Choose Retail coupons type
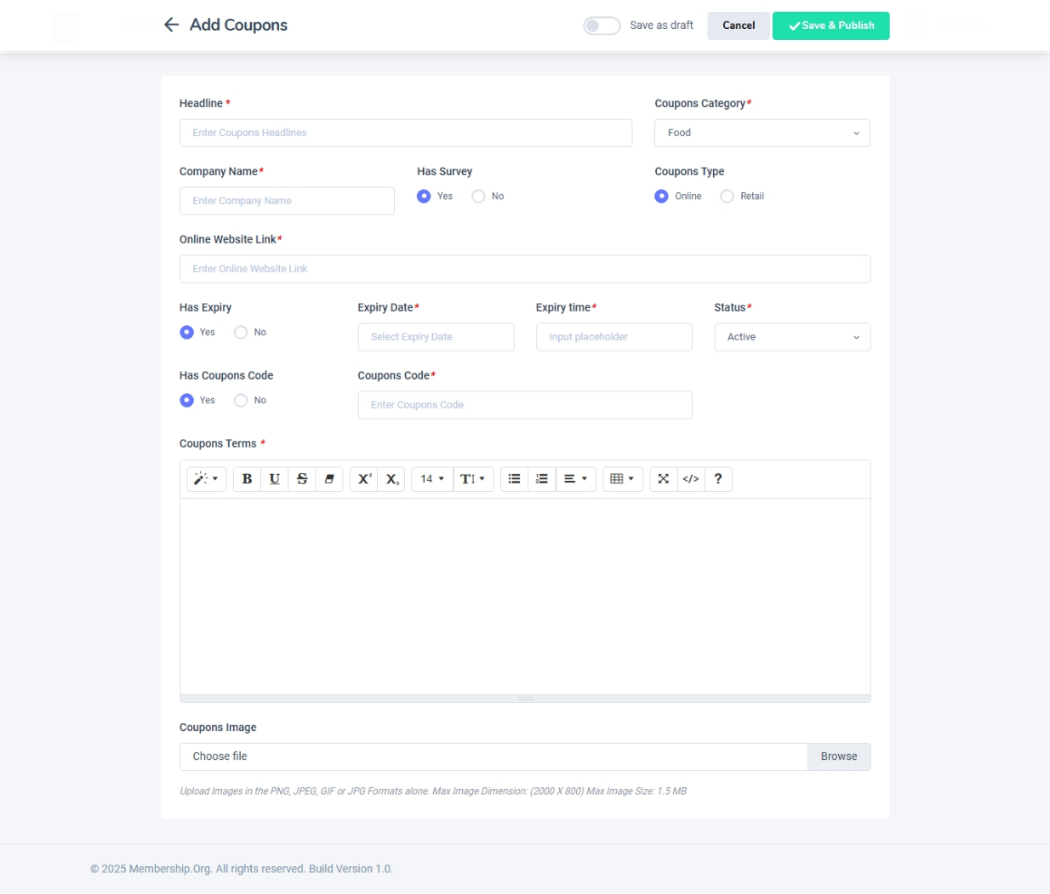Image resolution: width=1050 pixels, height=894 pixels. [x=727, y=196]
